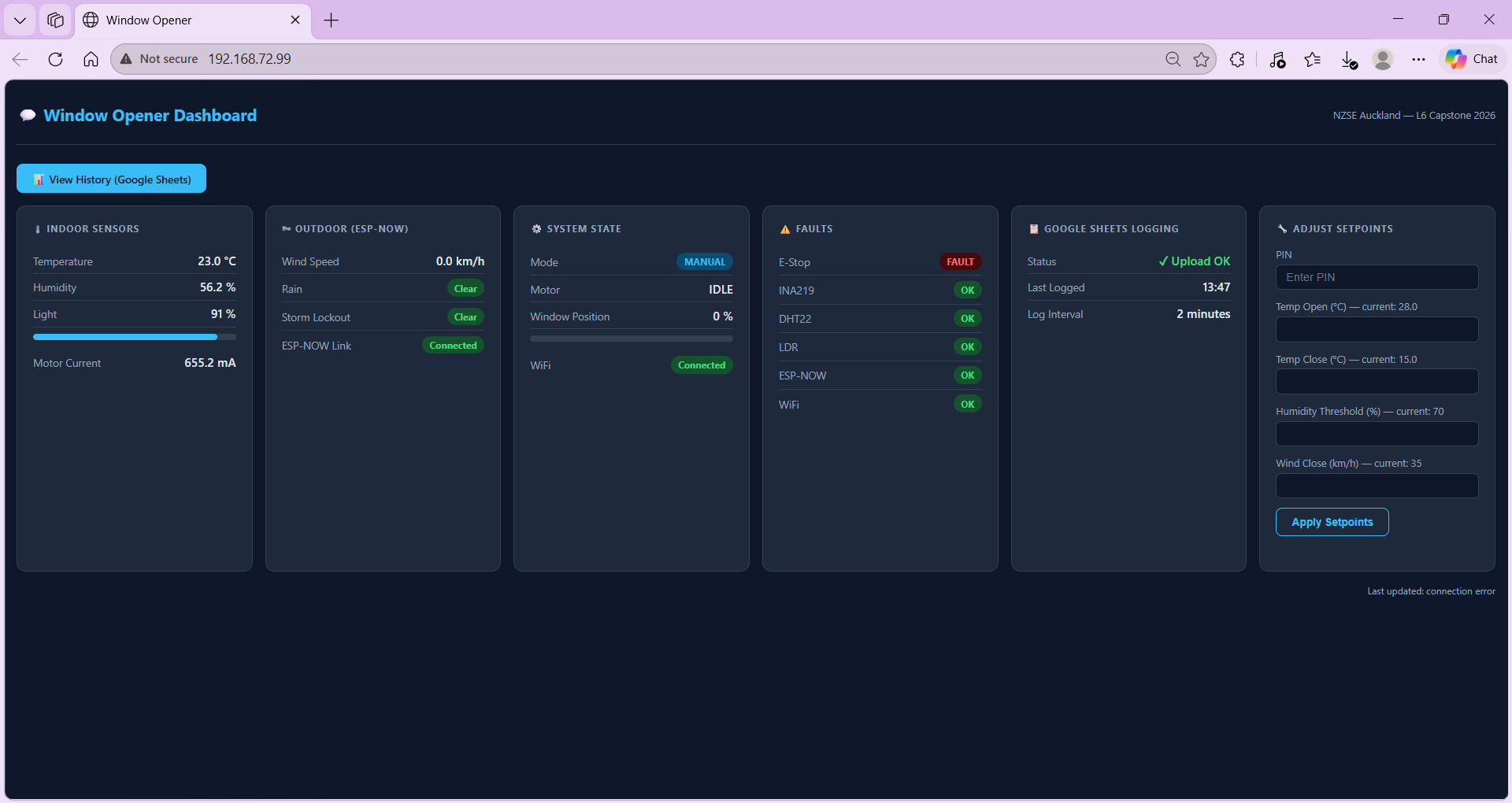Click the Temp Open setpoint input
1512x803 pixels.
tap(1377, 329)
